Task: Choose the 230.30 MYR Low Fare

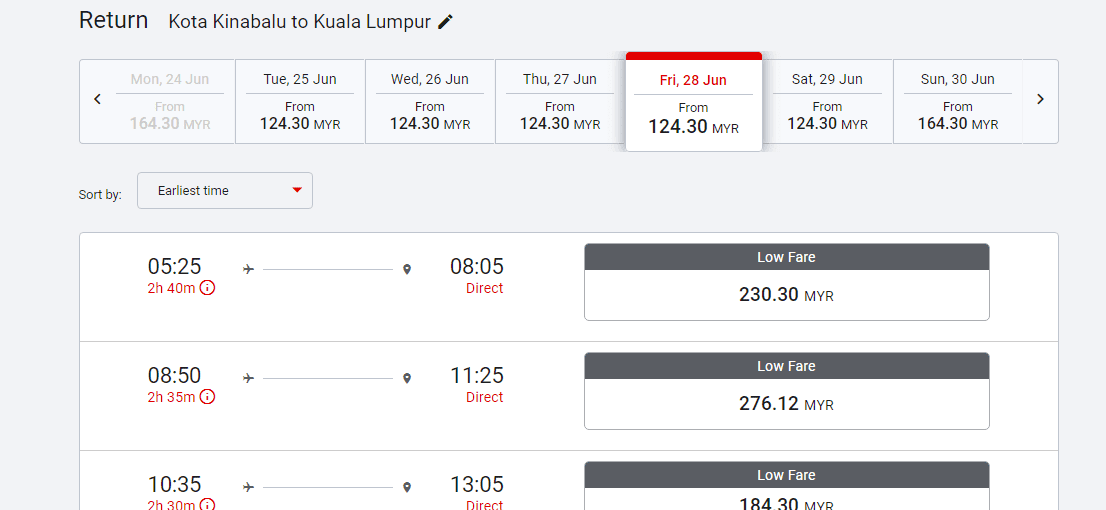Action: 786,282
